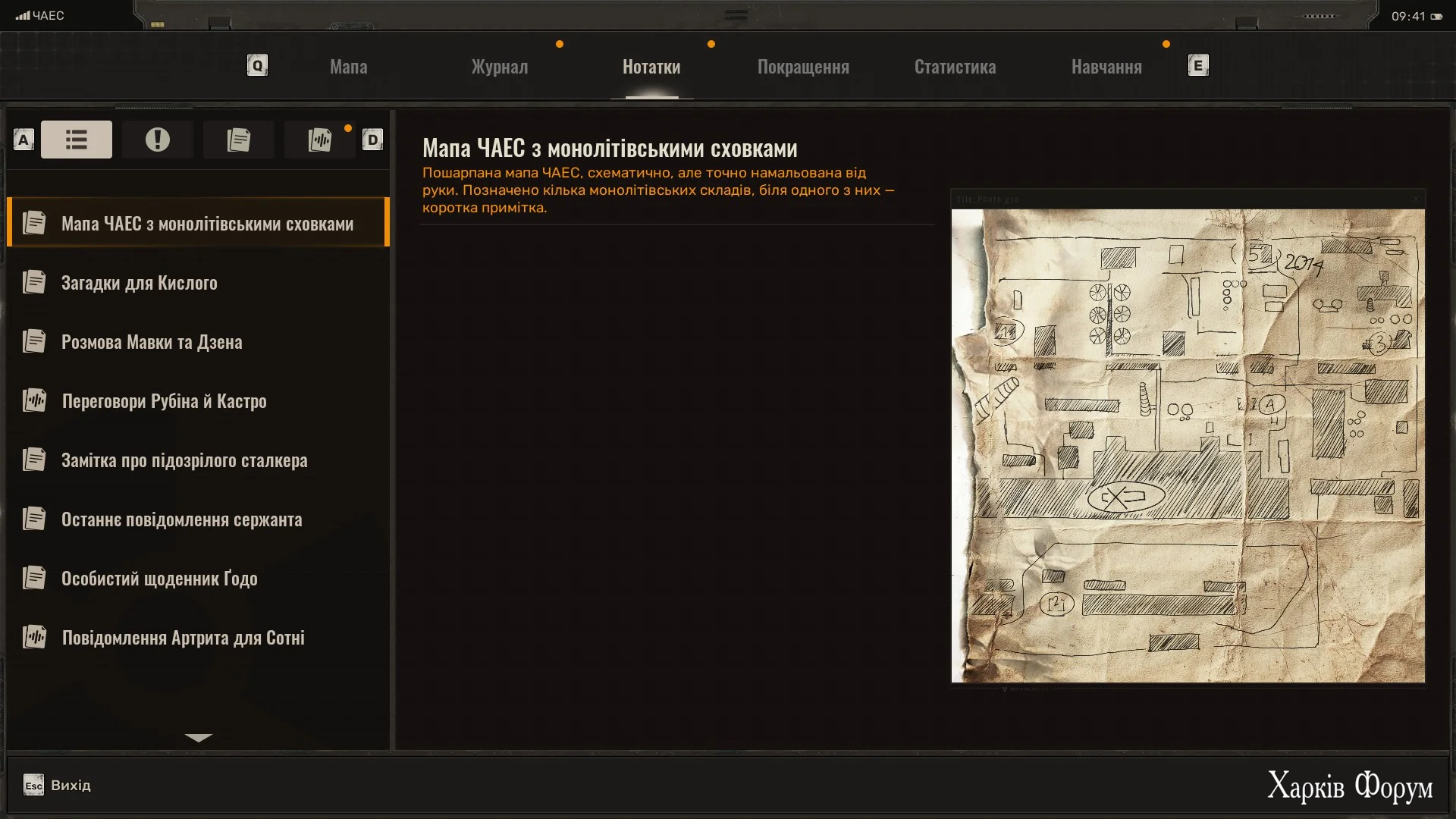The image size is (1456, 819).
Task: Go to the Статистика tab
Action: point(955,67)
